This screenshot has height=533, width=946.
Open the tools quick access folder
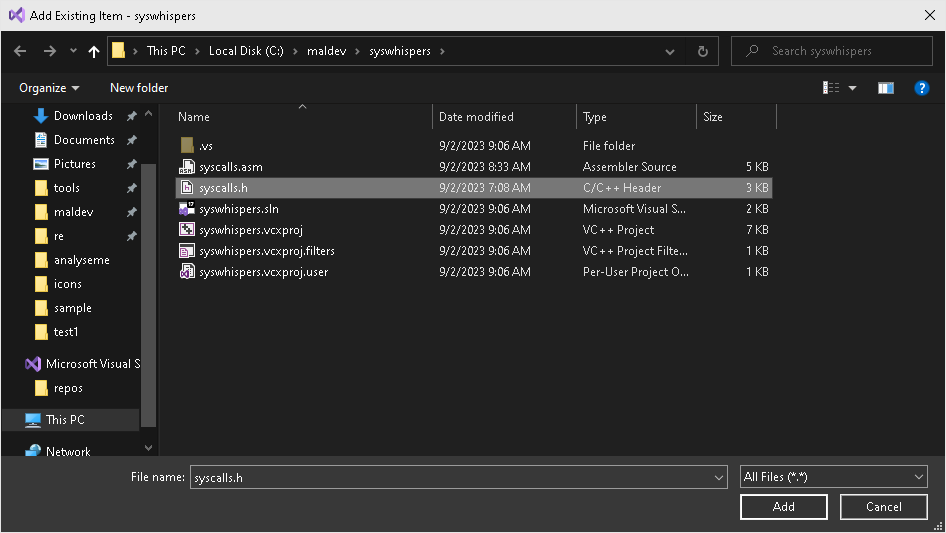[x=66, y=188]
